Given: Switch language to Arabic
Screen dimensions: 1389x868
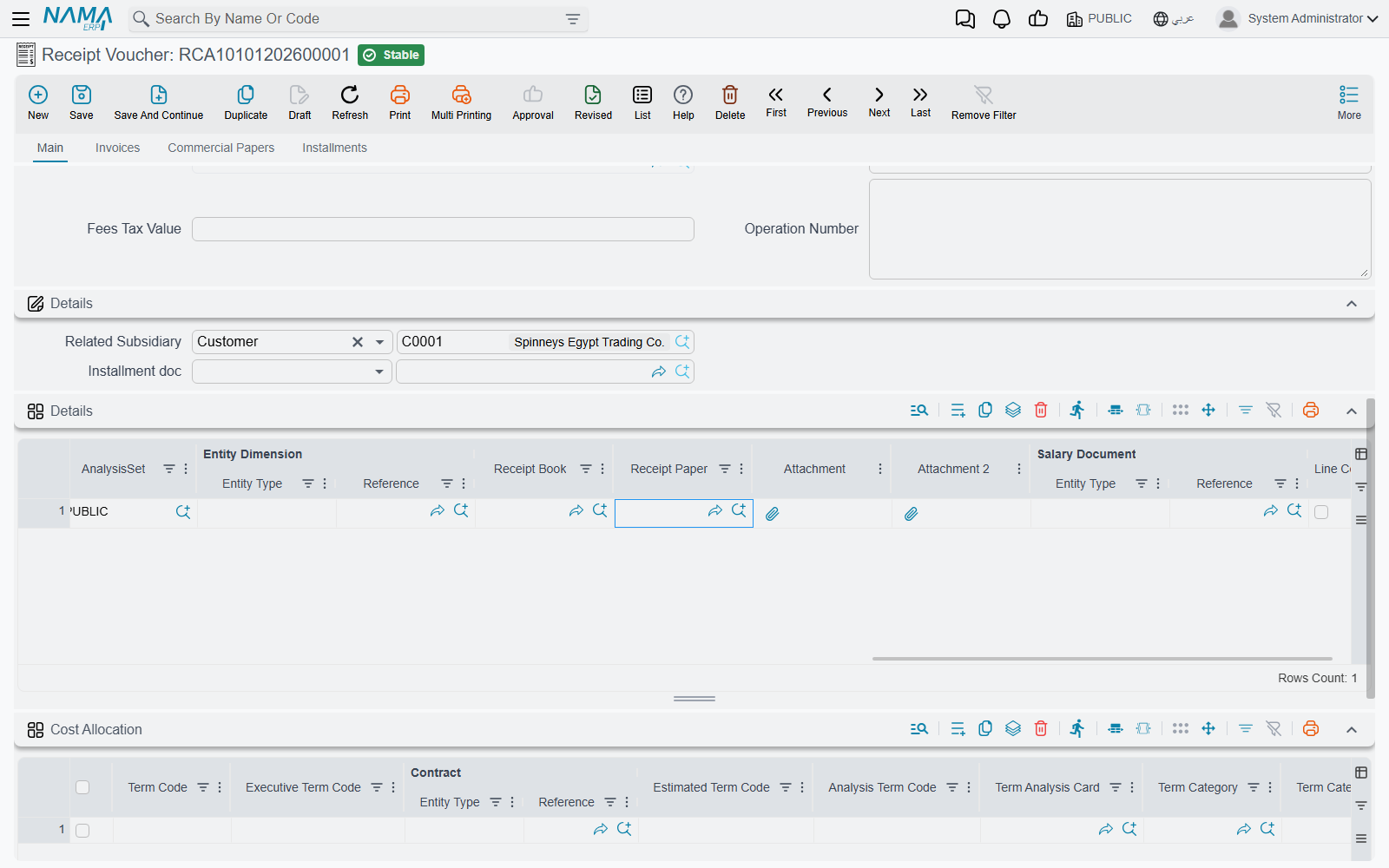Looking at the screenshot, I should click(x=1174, y=19).
